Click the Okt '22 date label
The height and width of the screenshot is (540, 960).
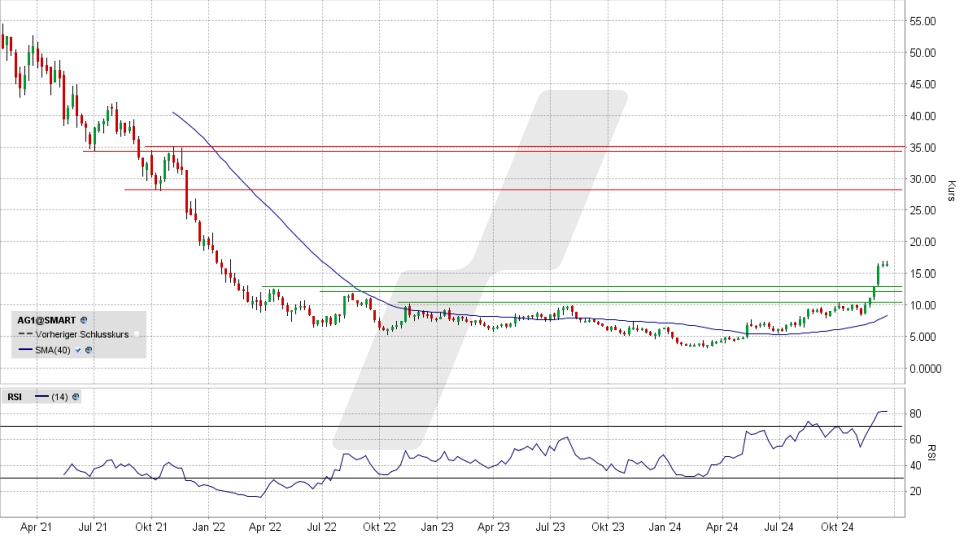click(x=380, y=527)
